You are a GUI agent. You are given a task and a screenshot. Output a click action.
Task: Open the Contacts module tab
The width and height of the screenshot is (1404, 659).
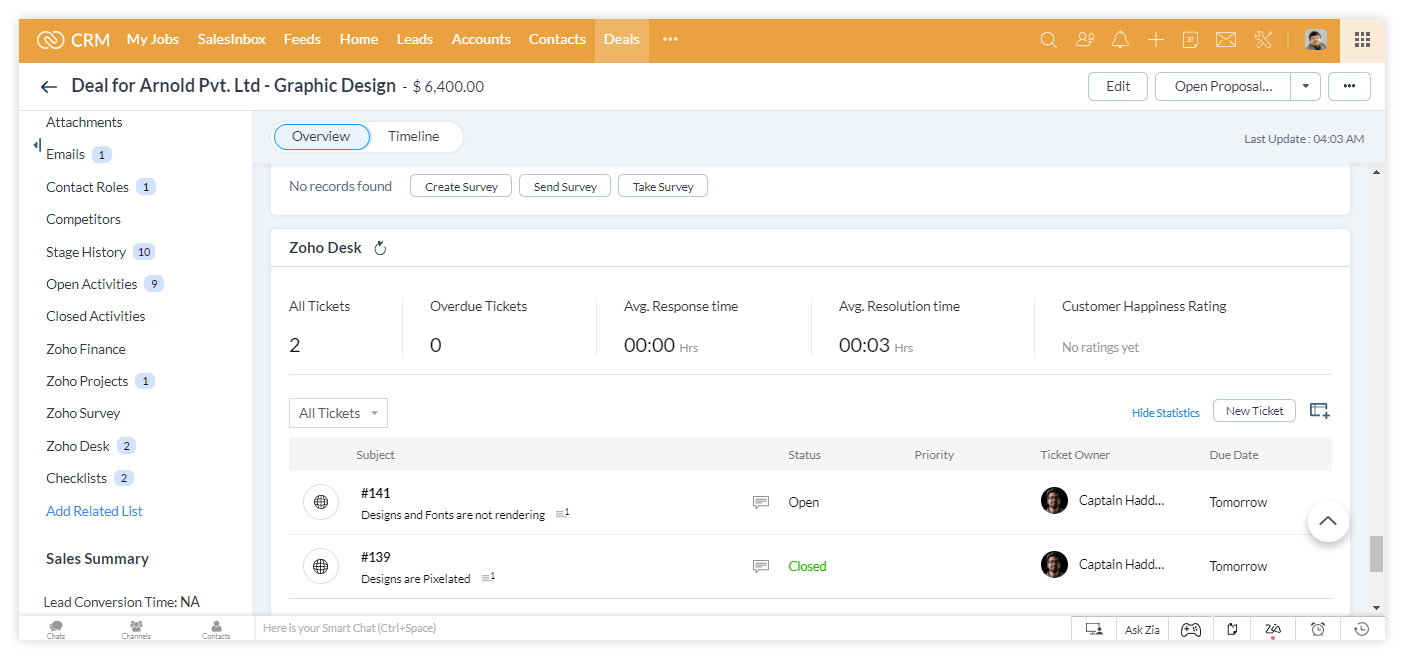(x=557, y=40)
